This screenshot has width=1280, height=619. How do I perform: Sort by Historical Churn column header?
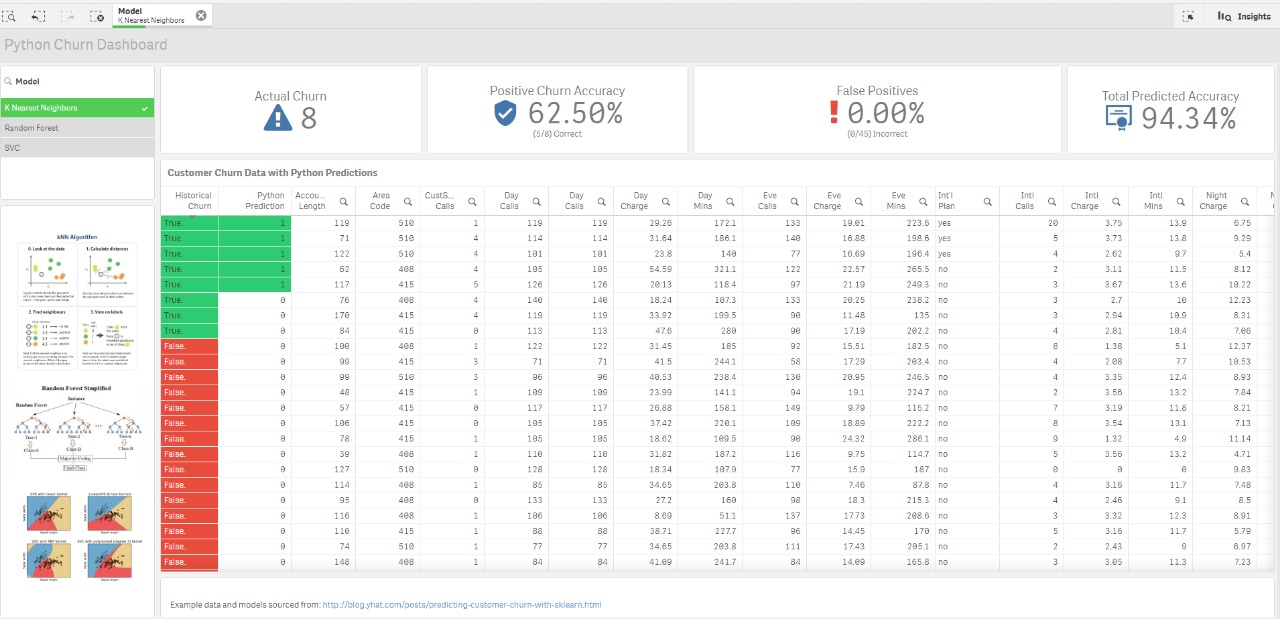[x=192, y=201]
